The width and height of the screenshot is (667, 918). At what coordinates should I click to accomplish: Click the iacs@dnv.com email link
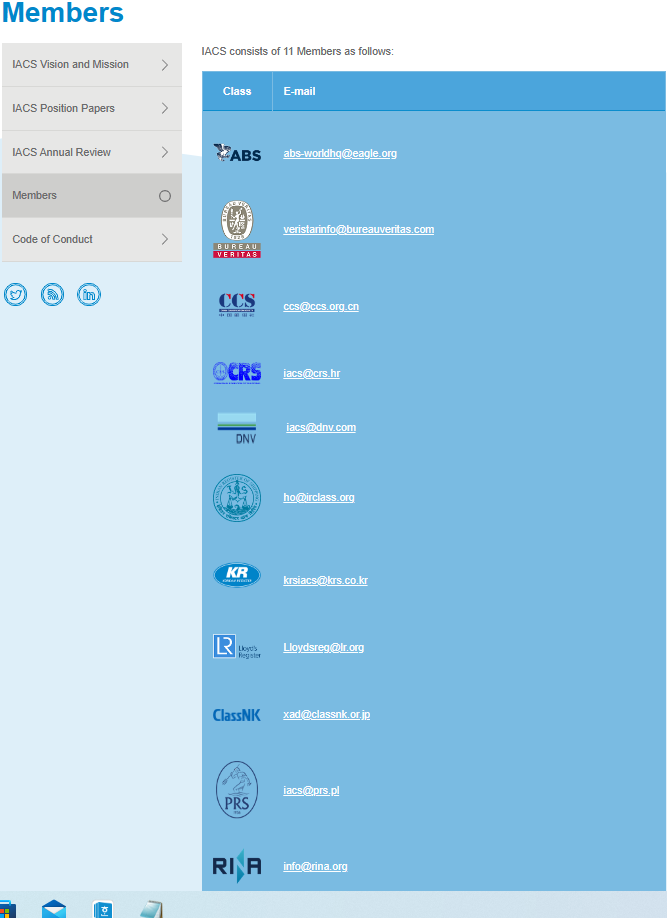point(321,427)
